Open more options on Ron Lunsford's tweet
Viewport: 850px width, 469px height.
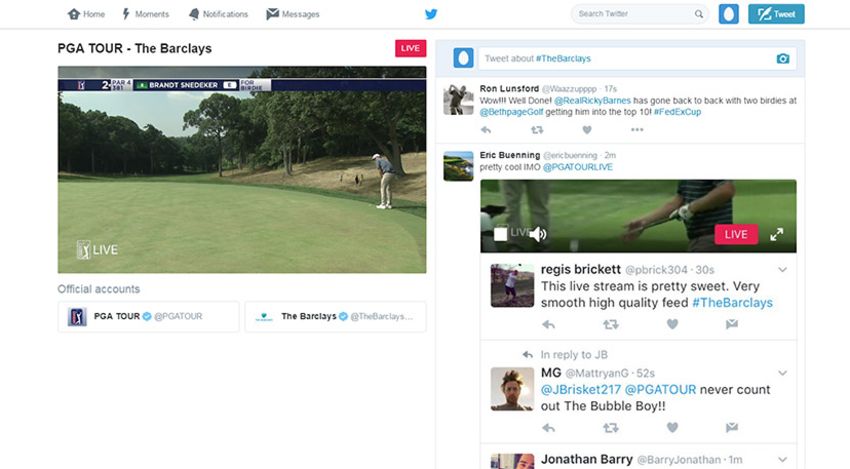(637, 130)
